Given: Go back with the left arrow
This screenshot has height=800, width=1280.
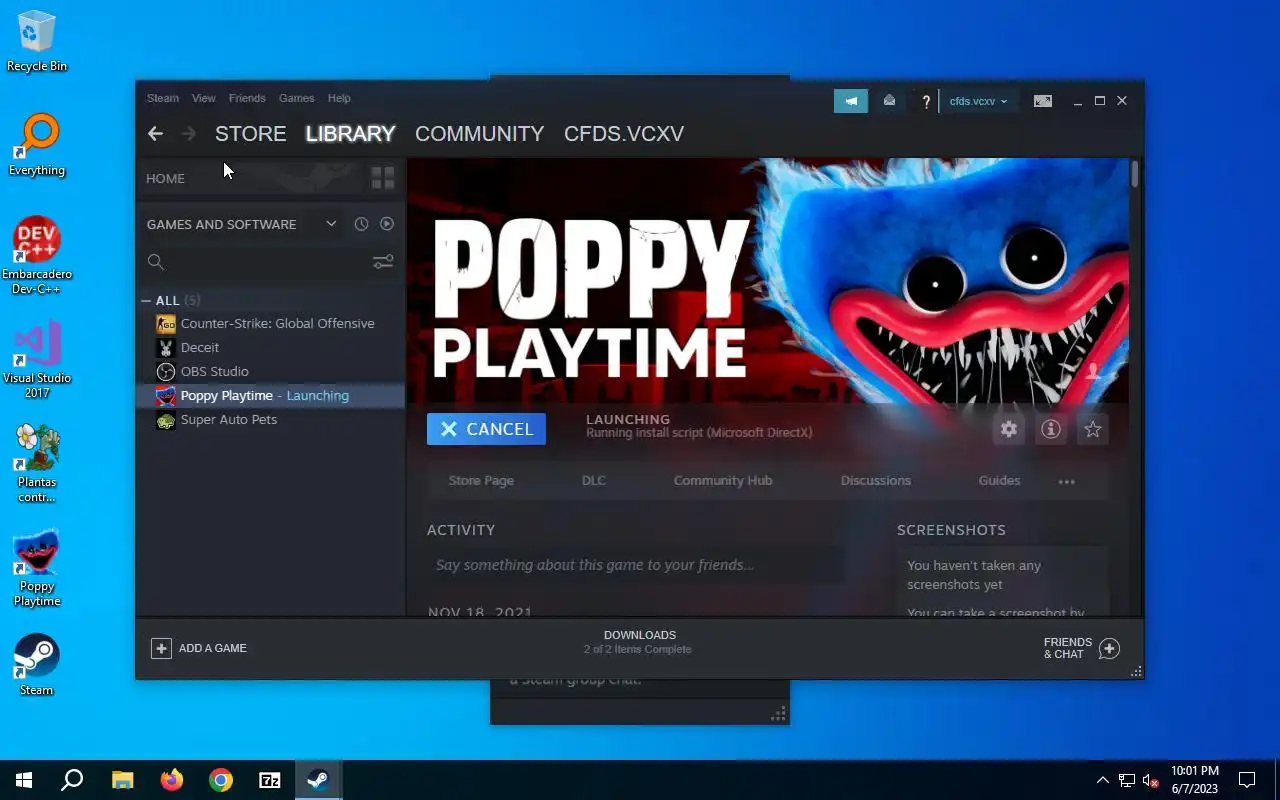Looking at the screenshot, I should coord(155,133).
